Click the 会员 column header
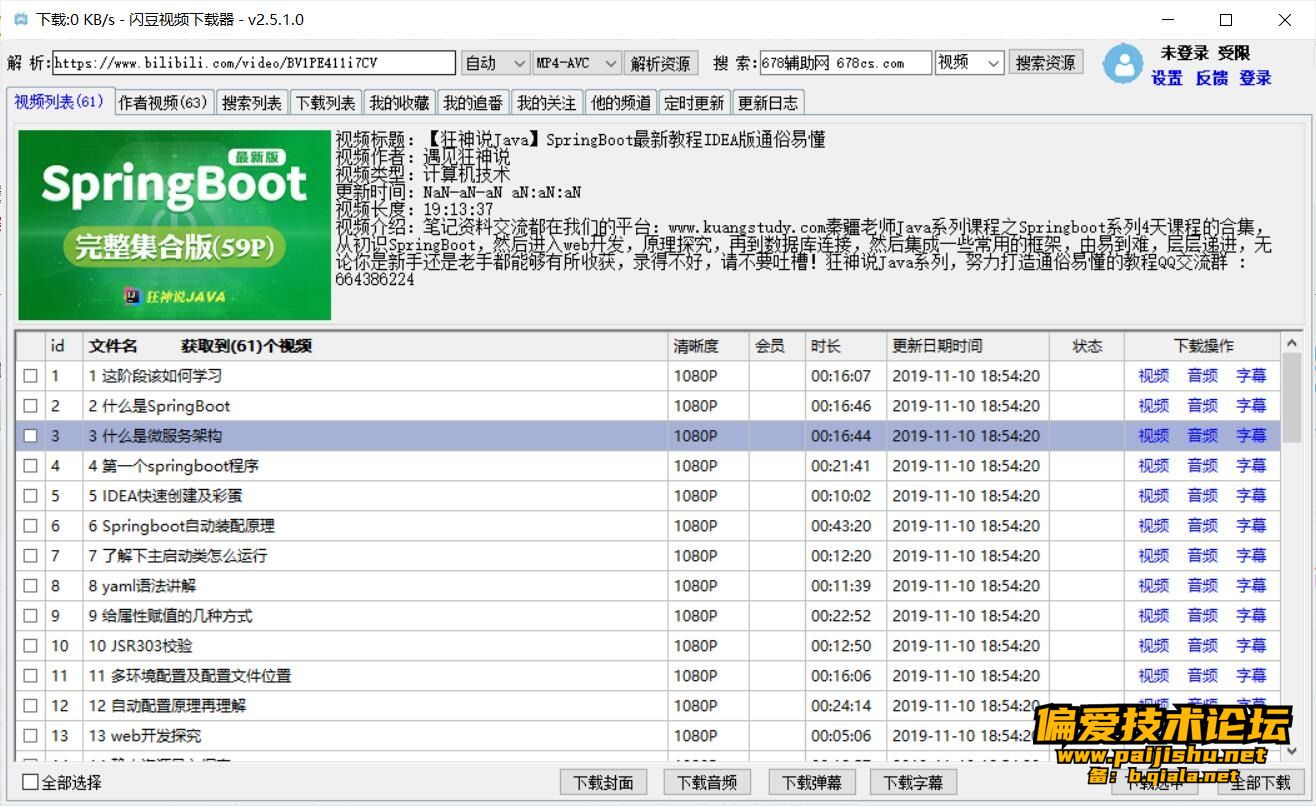The height and width of the screenshot is (806, 1316). [777, 346]
